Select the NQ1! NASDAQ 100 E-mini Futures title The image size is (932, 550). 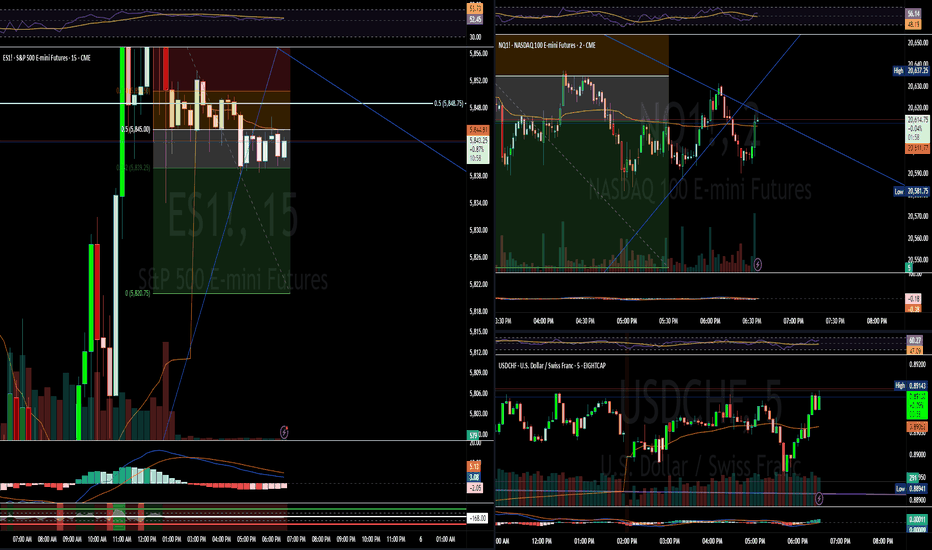point(547,45)
